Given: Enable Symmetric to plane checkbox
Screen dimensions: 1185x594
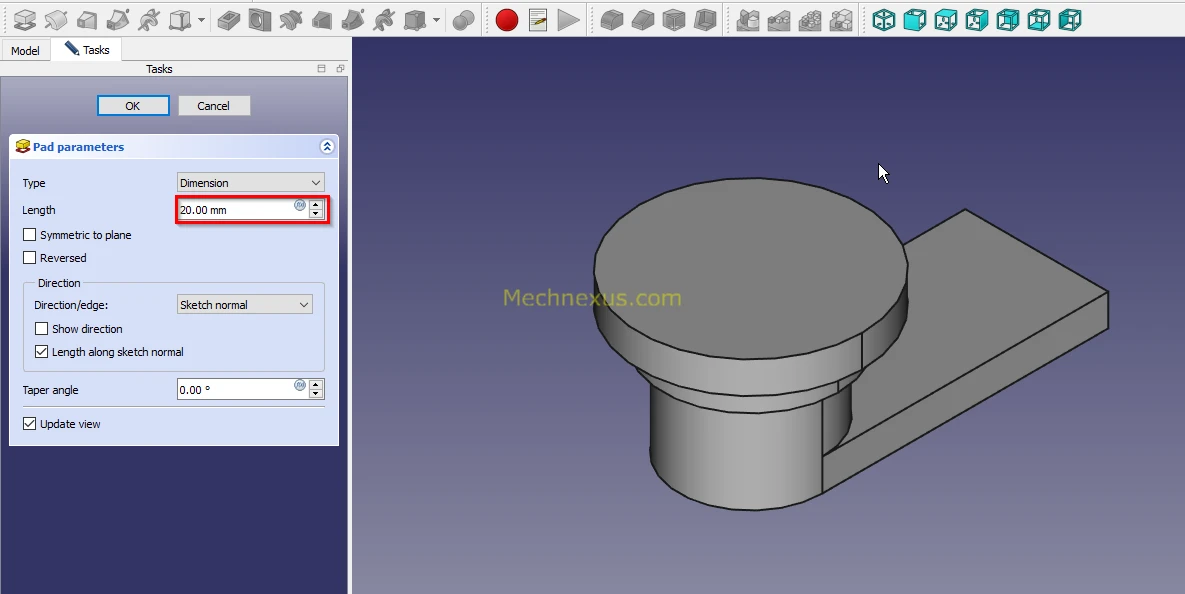Looking at the screenshot, I should [x=30, y=235].
